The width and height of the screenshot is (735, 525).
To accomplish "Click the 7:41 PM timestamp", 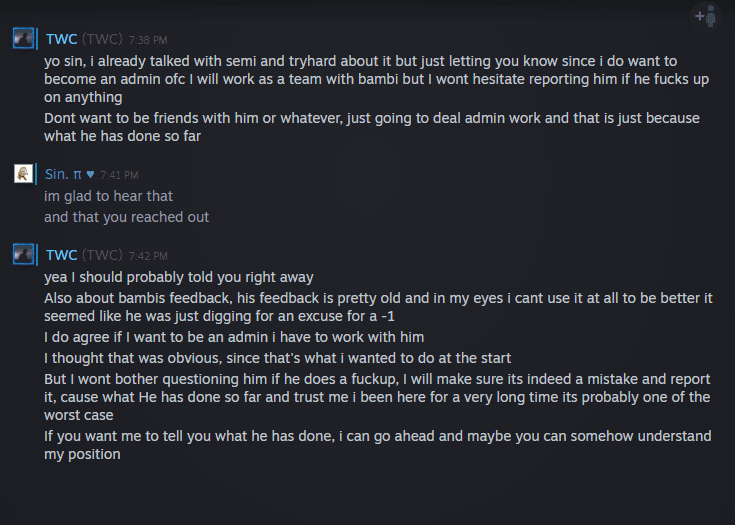I will click(x=119, y=175).
